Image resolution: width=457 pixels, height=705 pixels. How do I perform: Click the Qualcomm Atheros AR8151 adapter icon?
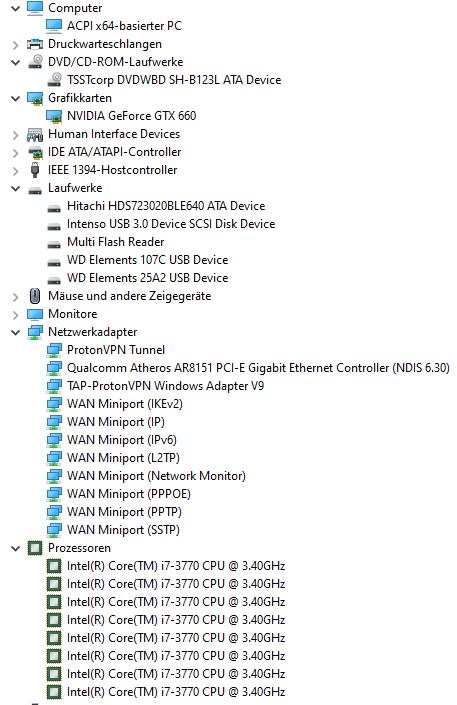coord(54,368)
